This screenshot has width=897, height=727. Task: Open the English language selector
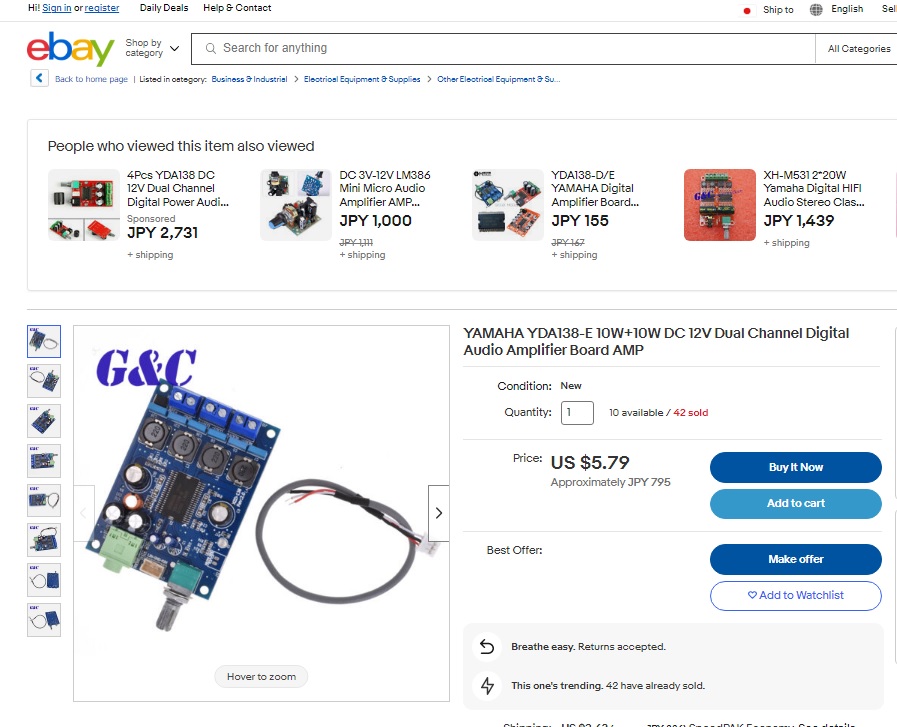pos(847,9)
